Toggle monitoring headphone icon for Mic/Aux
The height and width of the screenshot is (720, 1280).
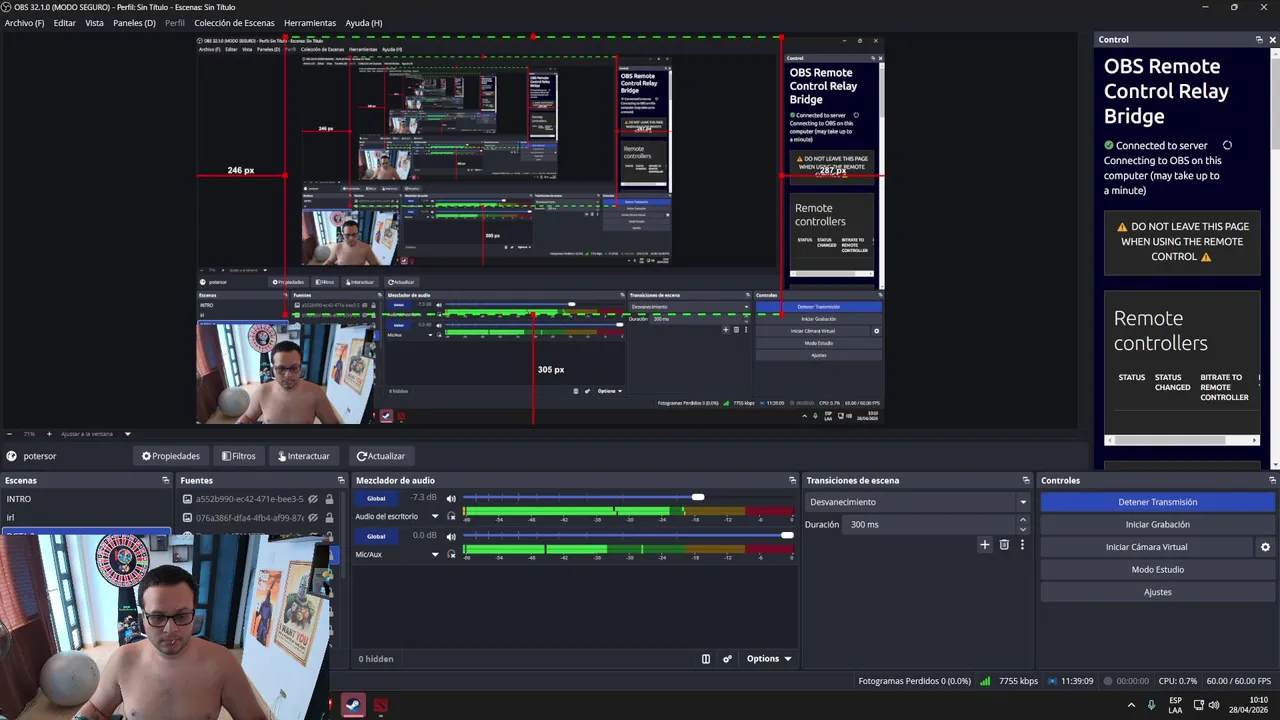tap(451, 554)
